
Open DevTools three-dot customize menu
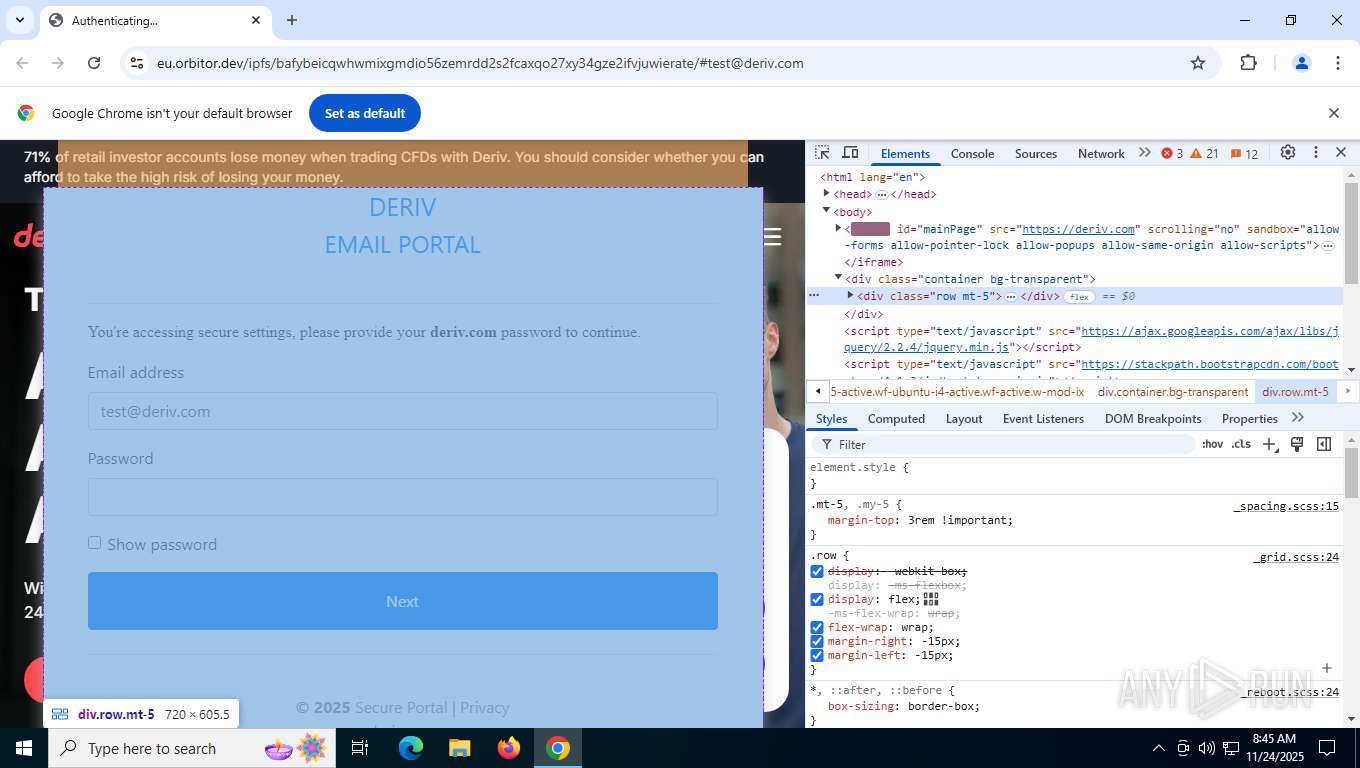point(1316,153)
